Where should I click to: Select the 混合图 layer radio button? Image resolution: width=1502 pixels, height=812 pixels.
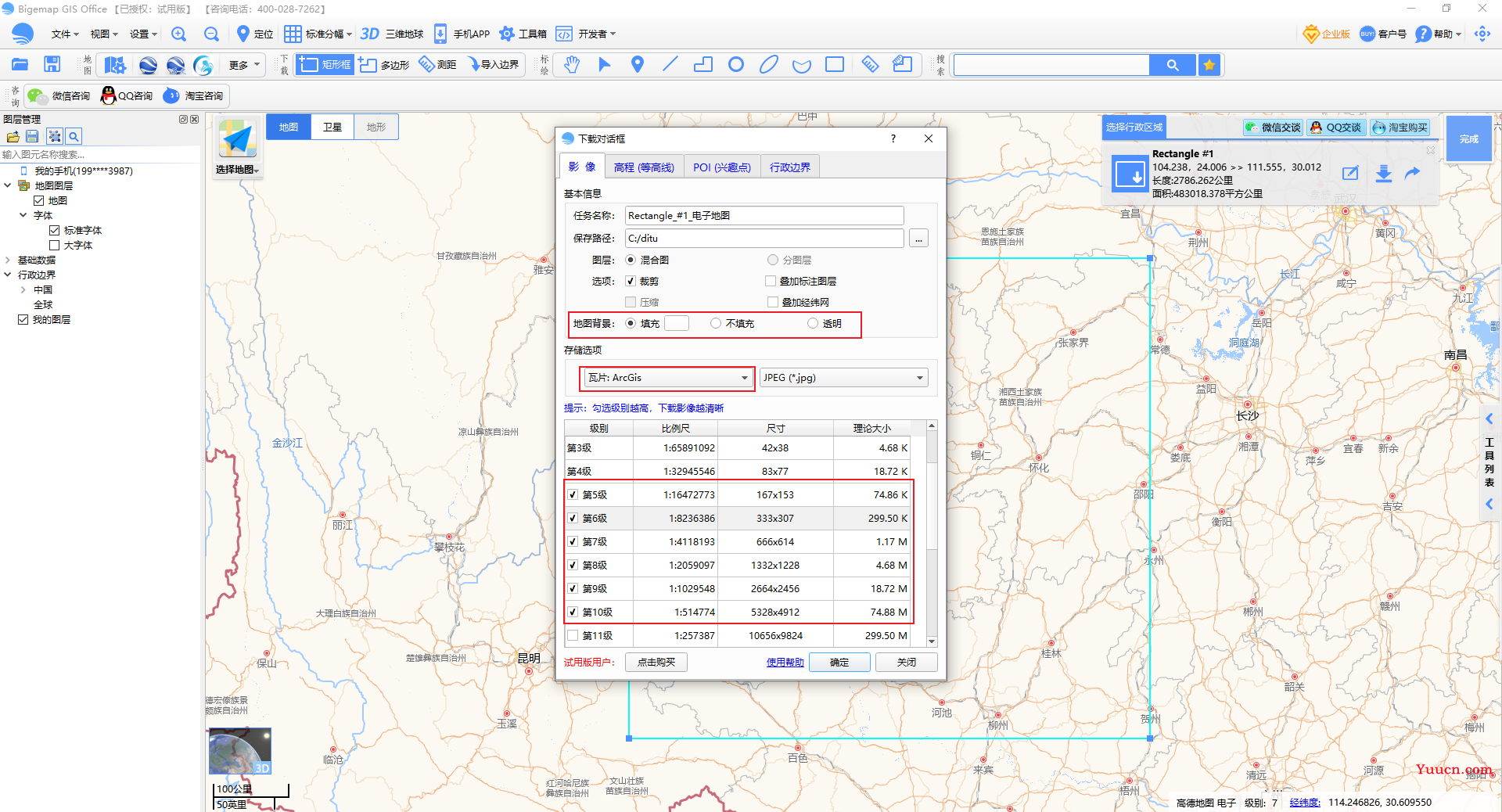pyautogui.click(x=631, y=260)
